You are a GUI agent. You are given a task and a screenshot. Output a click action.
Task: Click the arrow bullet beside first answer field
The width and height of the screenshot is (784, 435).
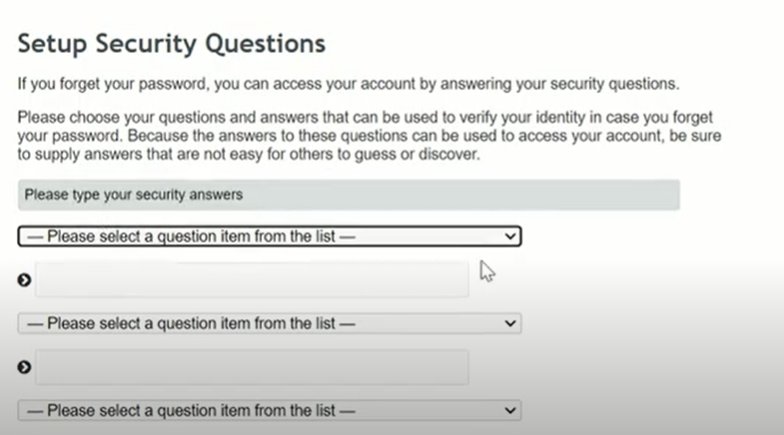pos(25,281)
